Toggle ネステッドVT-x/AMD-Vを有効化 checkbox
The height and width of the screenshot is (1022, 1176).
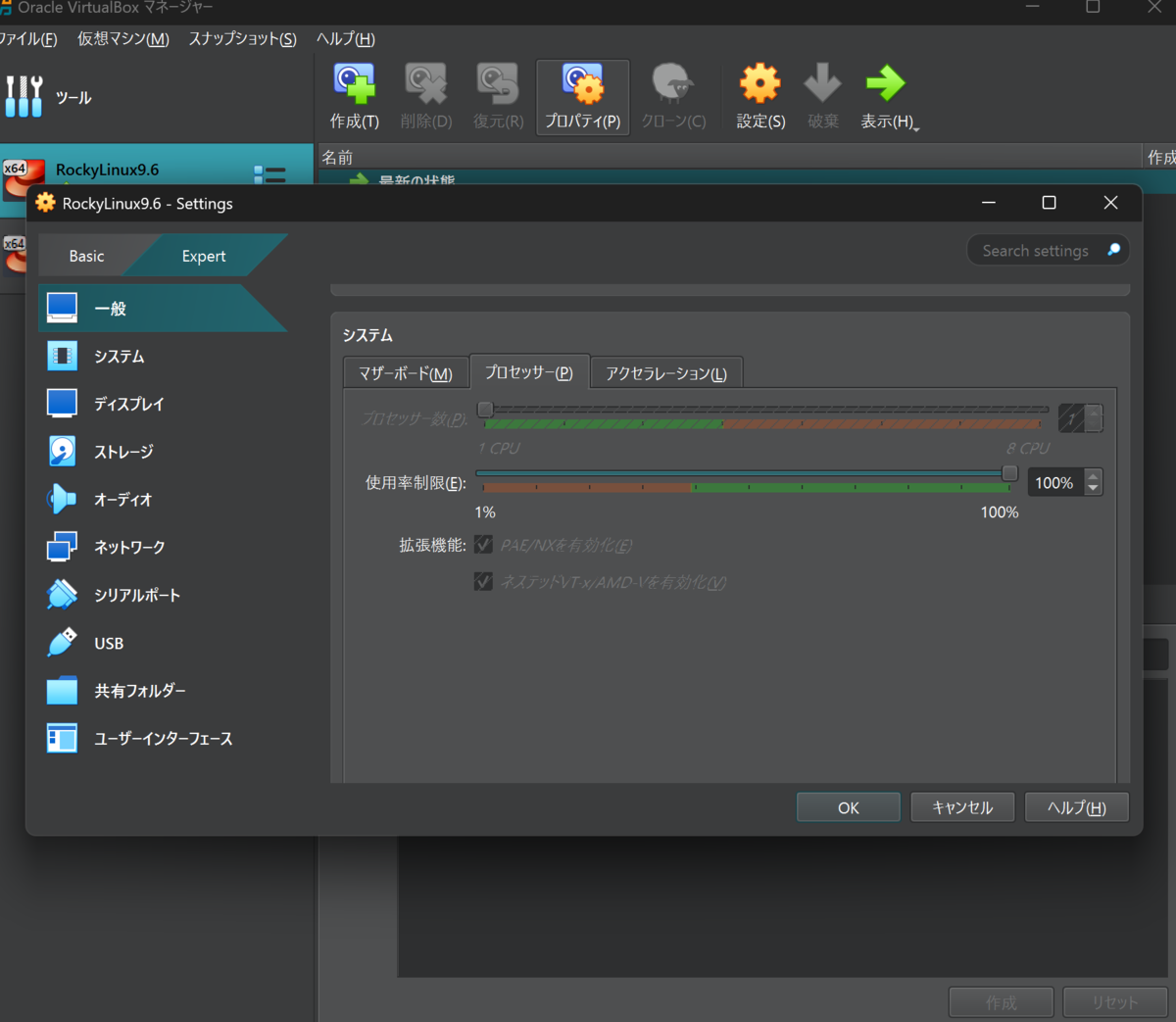click(x=483, y=582)
